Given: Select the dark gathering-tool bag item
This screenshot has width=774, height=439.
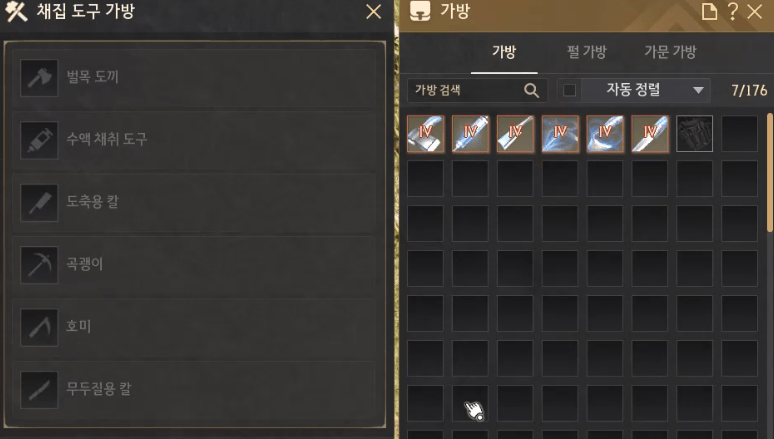Looking at the screenshot, I should tap(694, 133).
